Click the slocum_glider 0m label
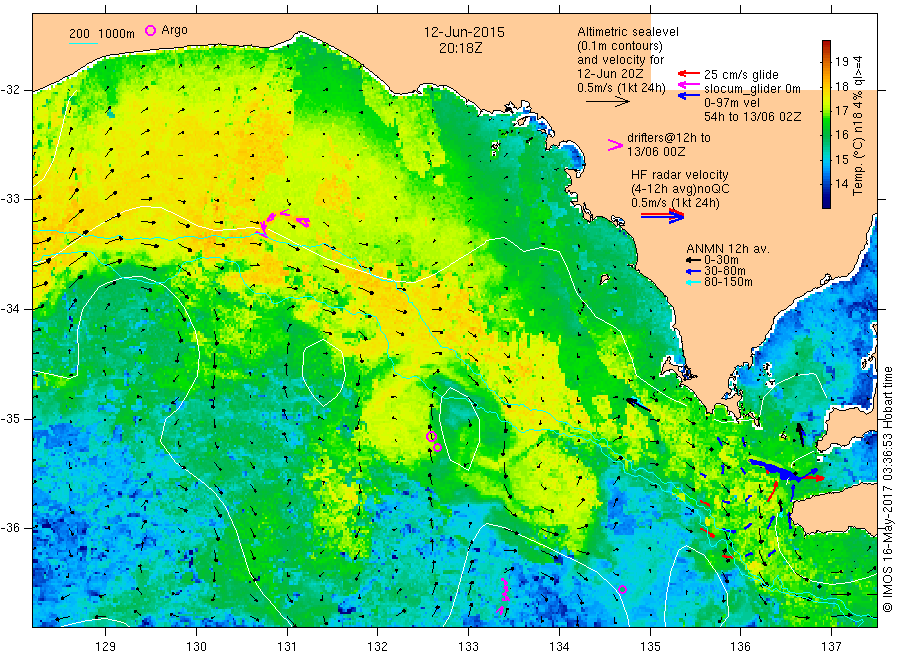This screenshot has height=660, width=900. click(x=752, y=88)
